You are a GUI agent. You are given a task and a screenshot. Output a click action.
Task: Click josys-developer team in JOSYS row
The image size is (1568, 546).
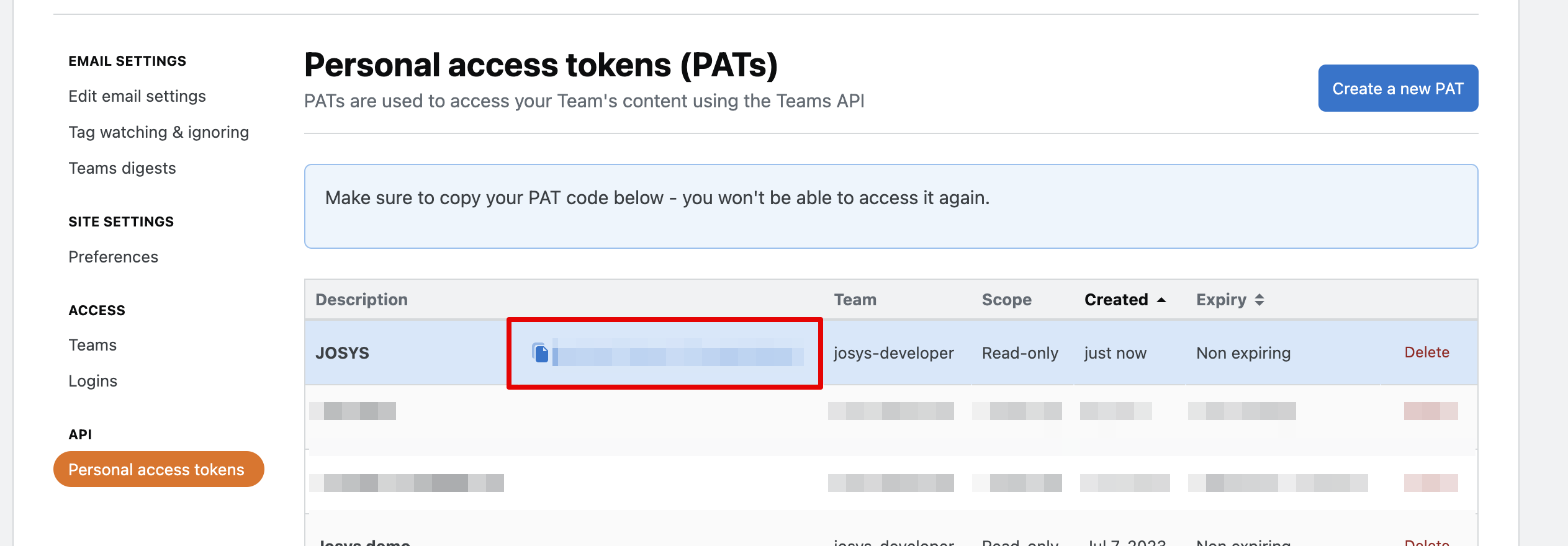pos(893,353)
